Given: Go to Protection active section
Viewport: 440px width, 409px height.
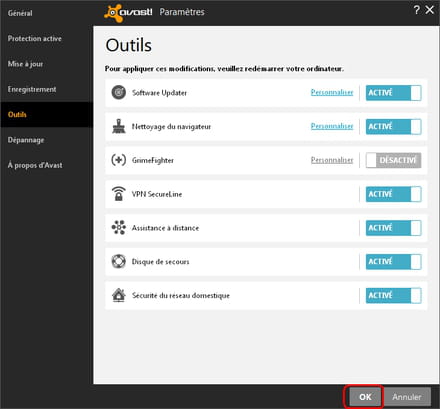Looking at the screenshot, I should coord(47,38).
